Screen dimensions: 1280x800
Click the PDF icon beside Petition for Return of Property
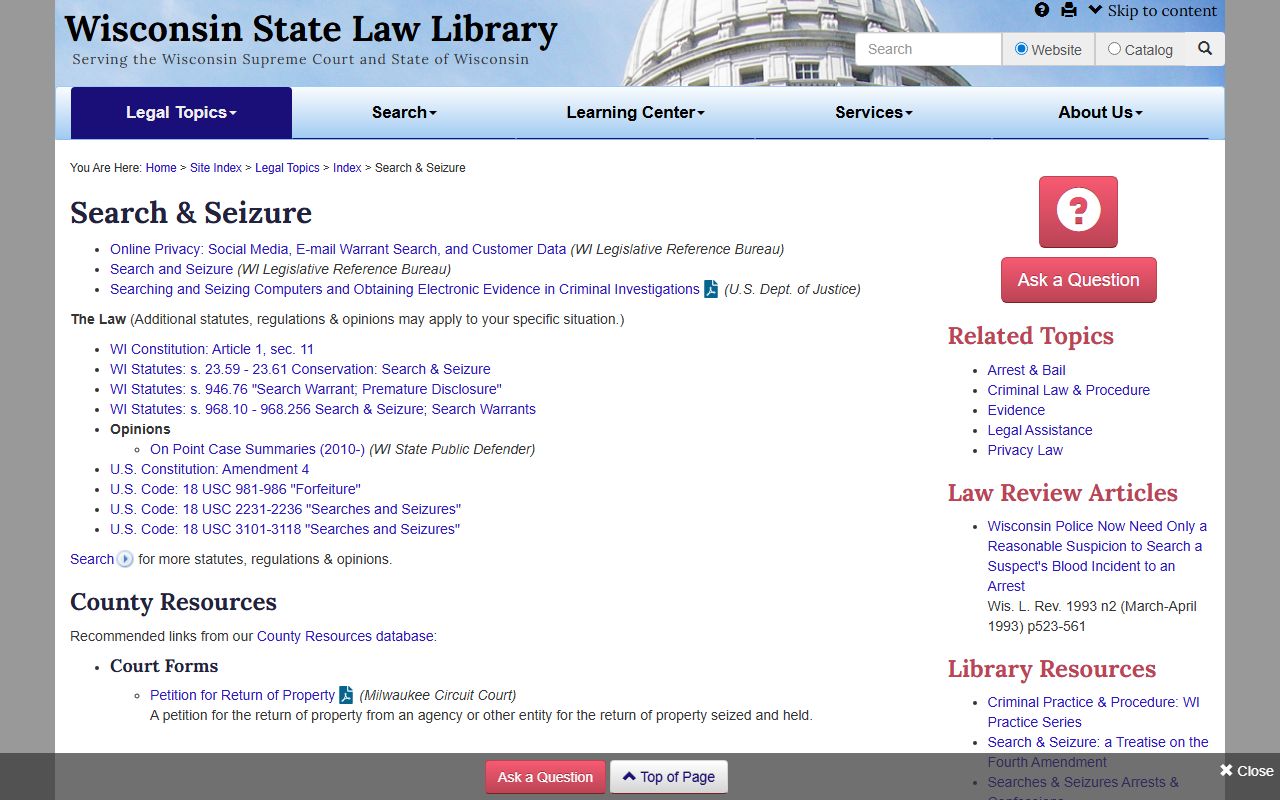coord(346,695)
